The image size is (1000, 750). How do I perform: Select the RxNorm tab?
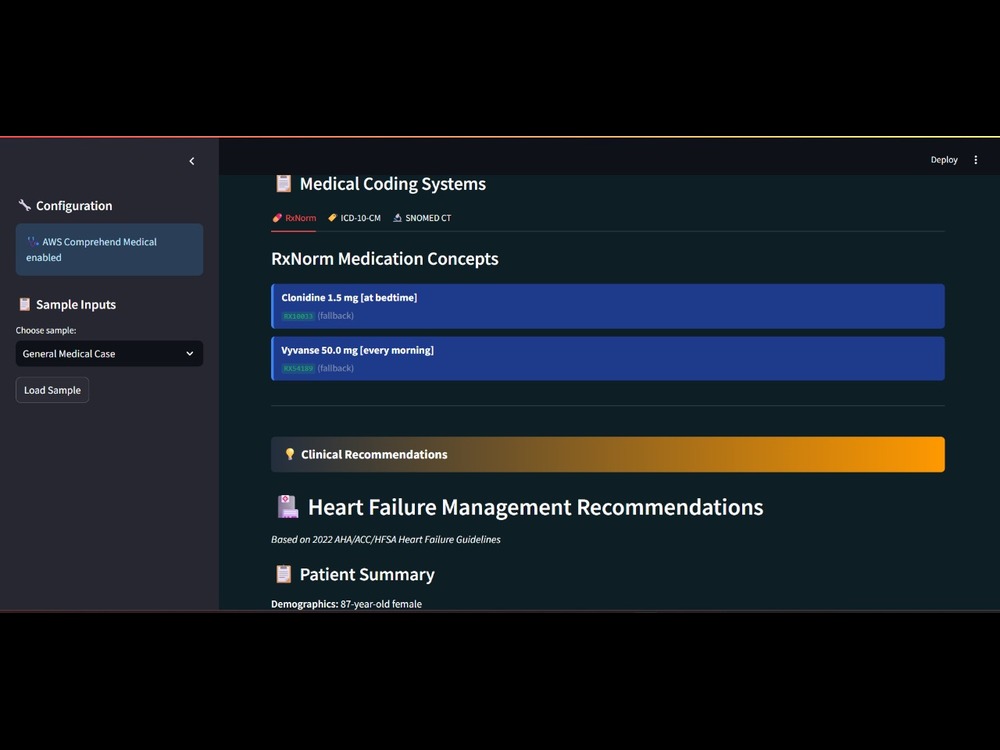pos(294,218)
